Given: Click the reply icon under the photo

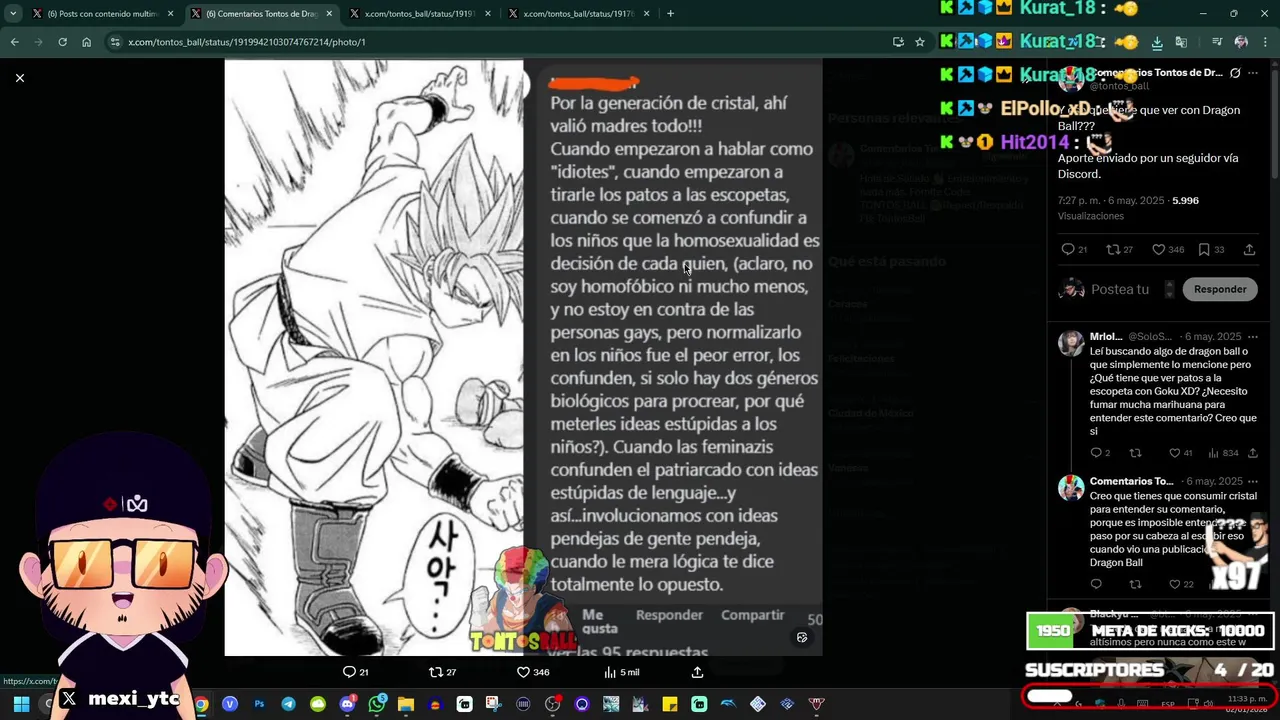Looking at the screenshot, I should pyautogui.click(x=349, y=672).
